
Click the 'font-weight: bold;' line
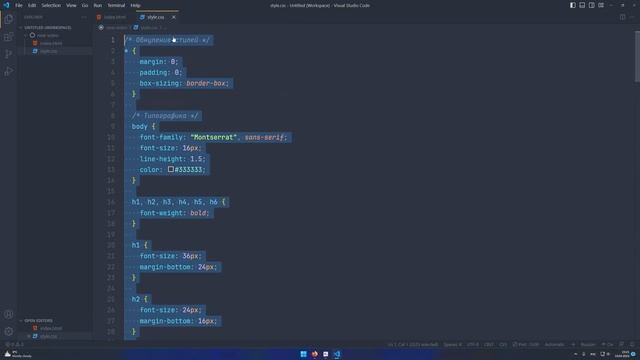pyautogui.click(x=174, y=213)
